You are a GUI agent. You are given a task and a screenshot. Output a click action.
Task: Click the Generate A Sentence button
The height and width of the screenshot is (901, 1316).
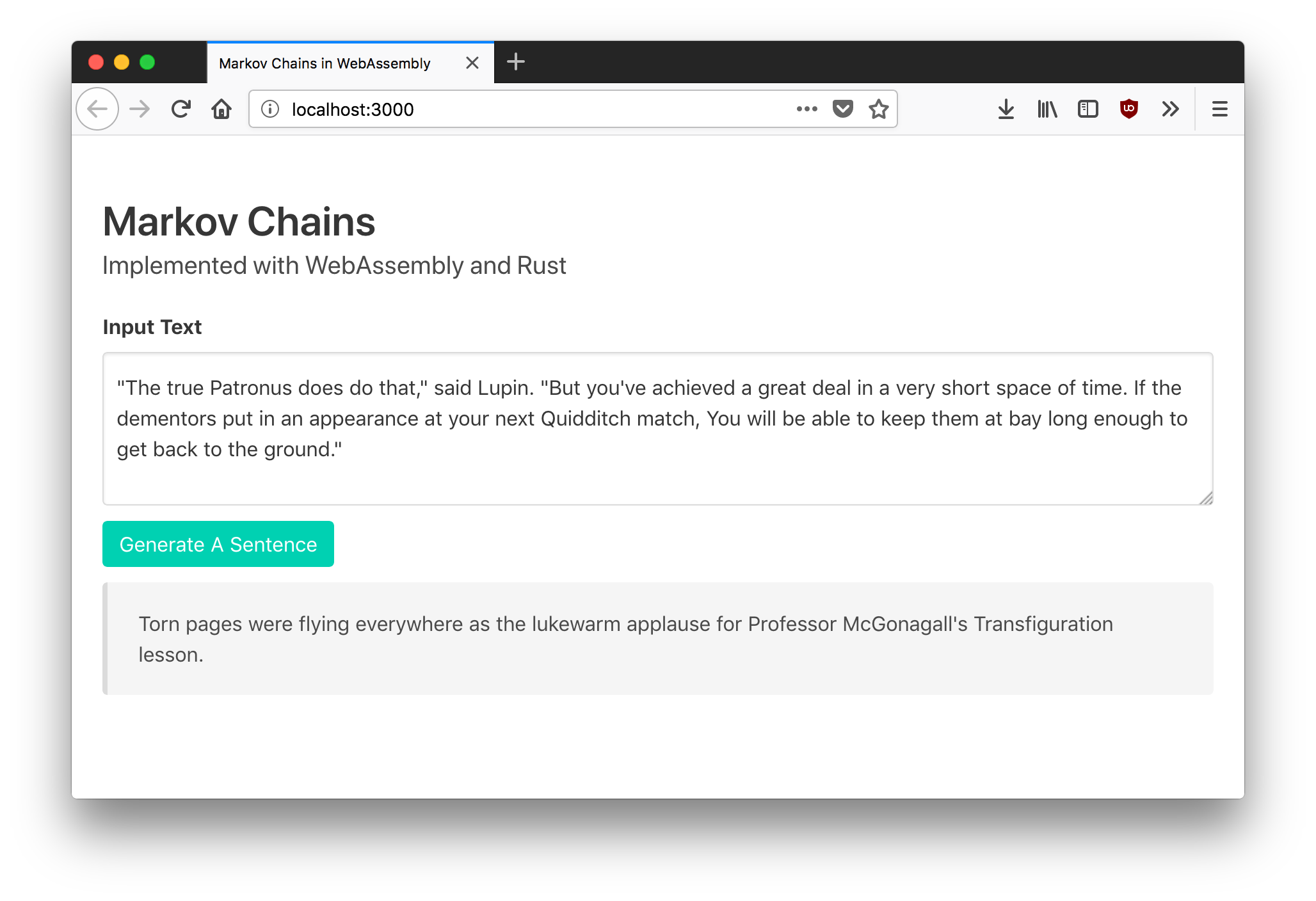(x=218, y=544)
